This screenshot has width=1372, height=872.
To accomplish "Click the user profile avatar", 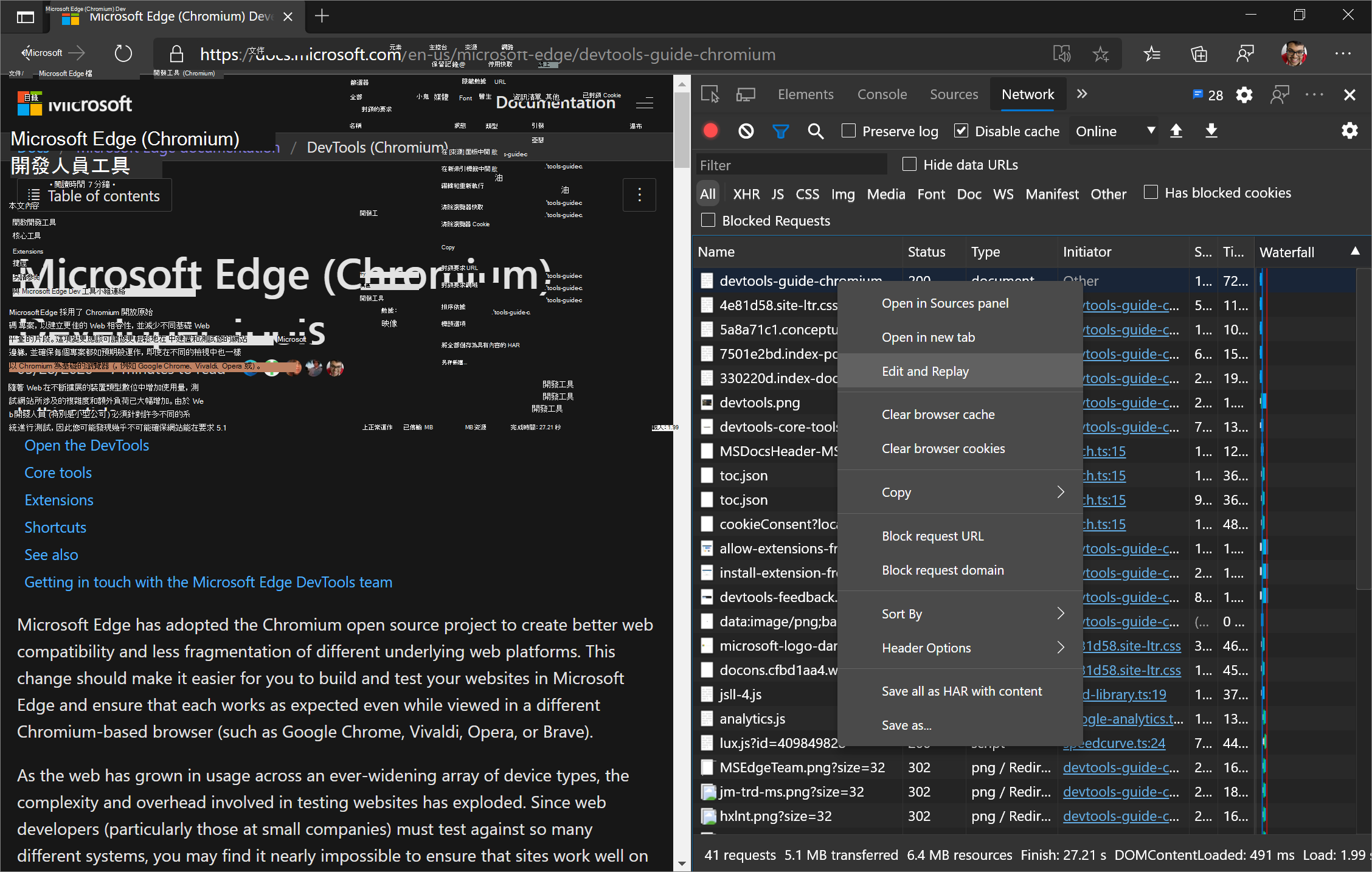I will pyautogui.click(x=1294, y=54).
